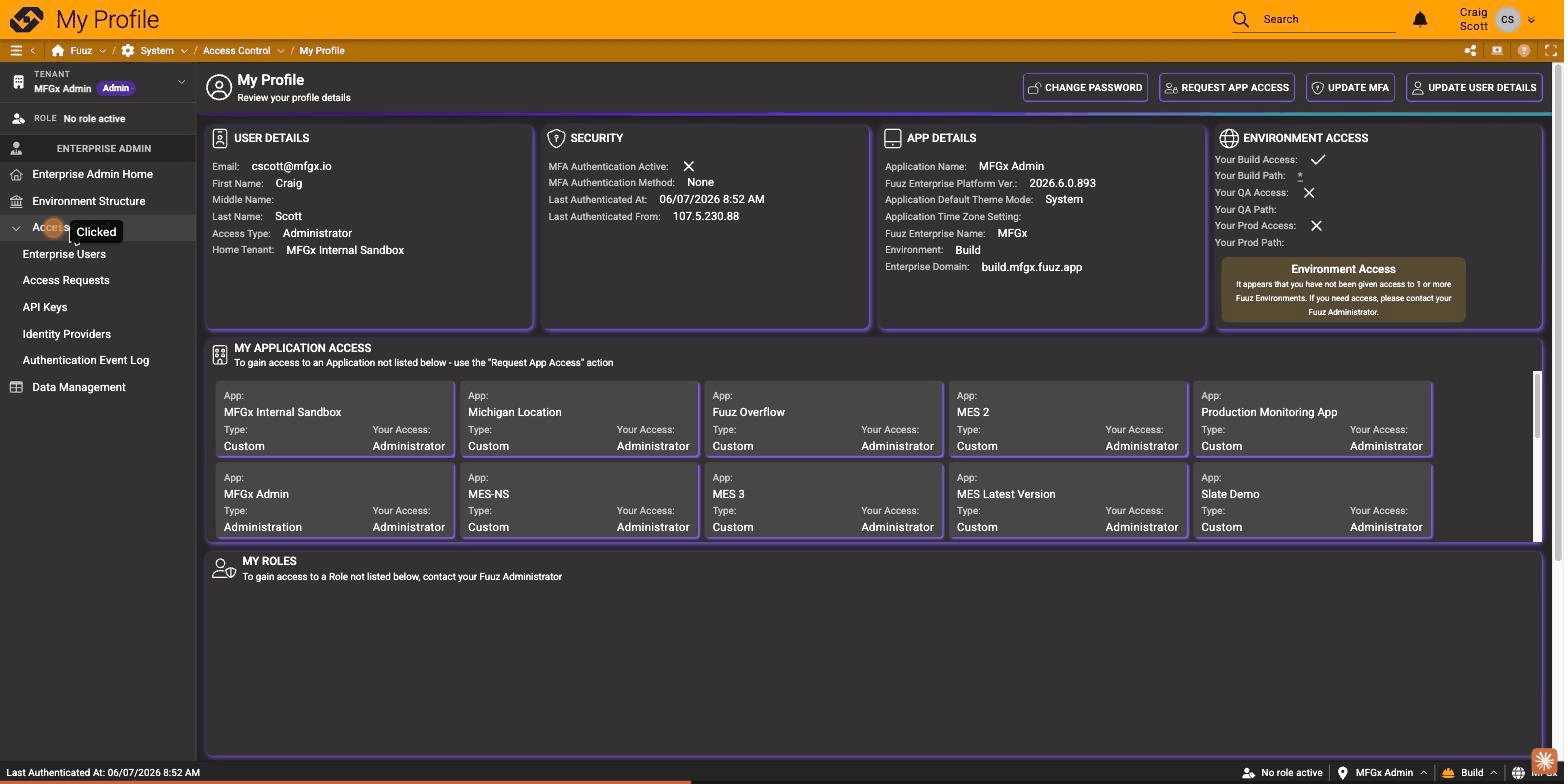Click the screen monitor icon in breadcrumb bar
The image size is (1568, 784).
1497,50
